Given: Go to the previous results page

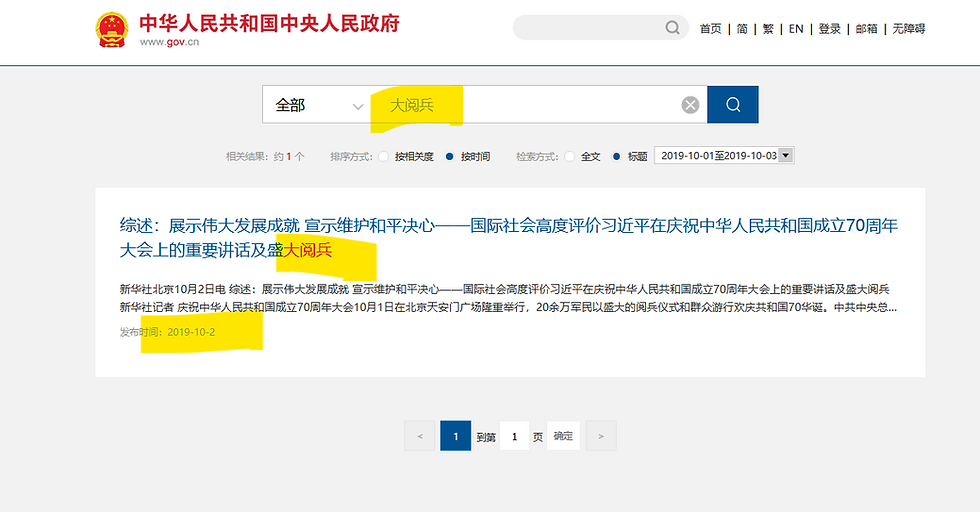Looking at the screenshot, I should (420, 436).
